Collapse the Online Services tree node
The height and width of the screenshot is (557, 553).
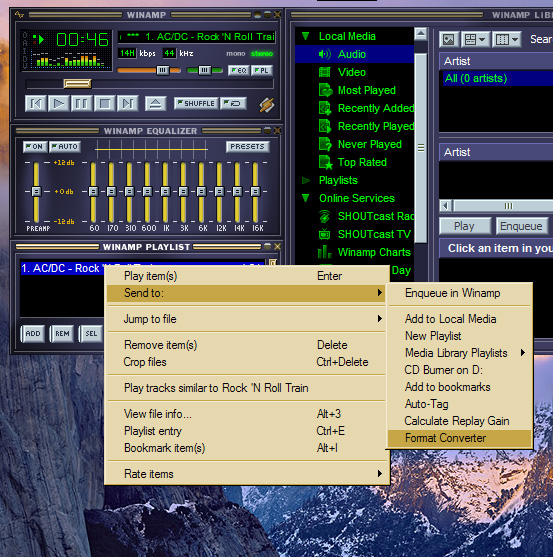tap(305, 198)
